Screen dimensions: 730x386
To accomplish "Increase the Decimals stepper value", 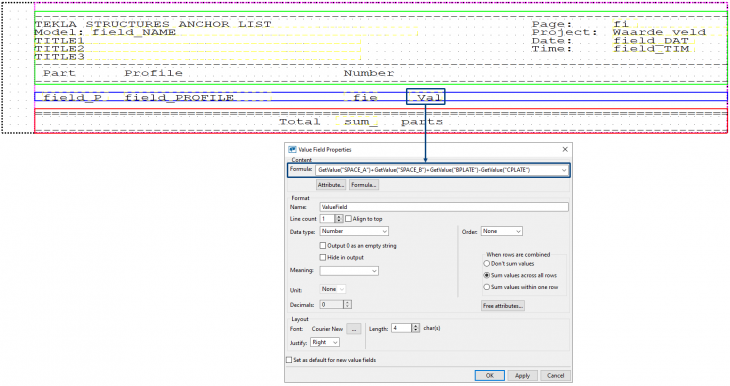I will pos(347,303).
